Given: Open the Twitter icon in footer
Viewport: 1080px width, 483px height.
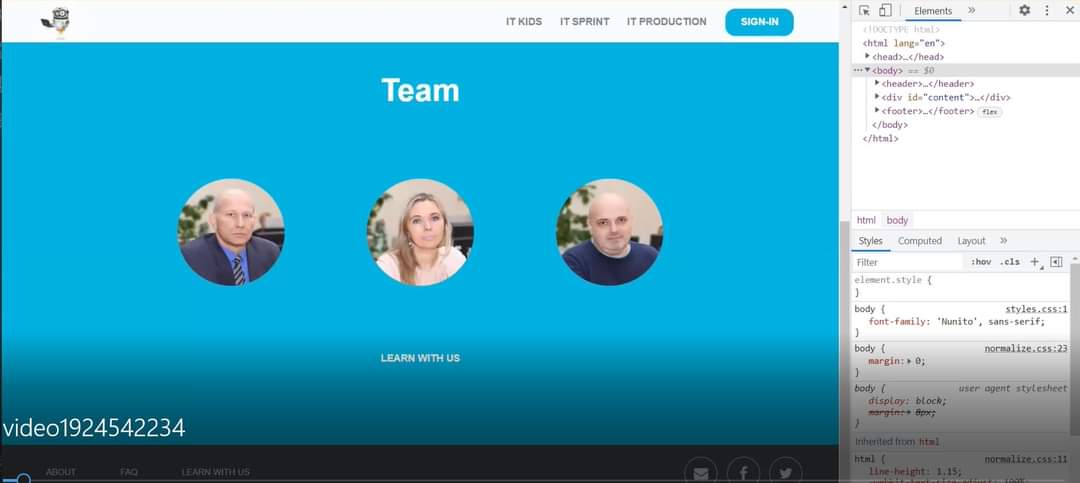Looking at the screenshot, I should coord(786,473).
